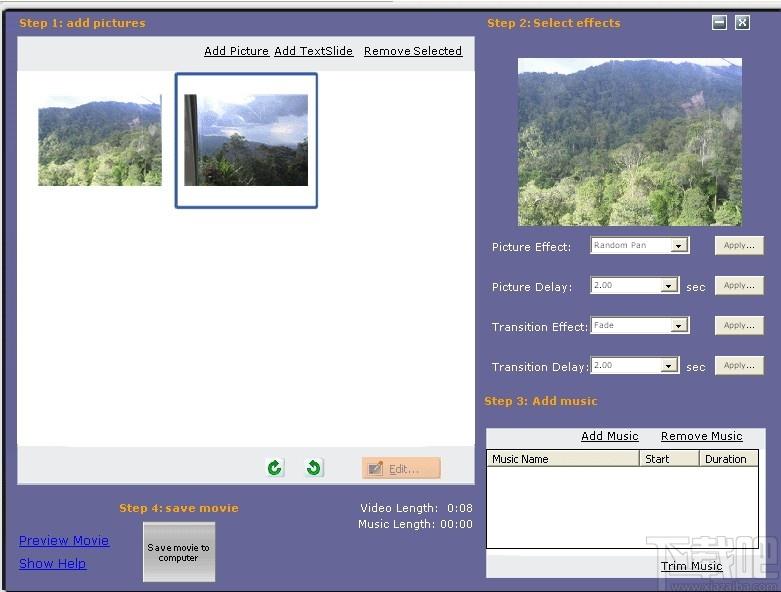Expand the Transition Delay dropdown
Image resolution: width=781 pixels, height=592 pixels.
[668, 365]
